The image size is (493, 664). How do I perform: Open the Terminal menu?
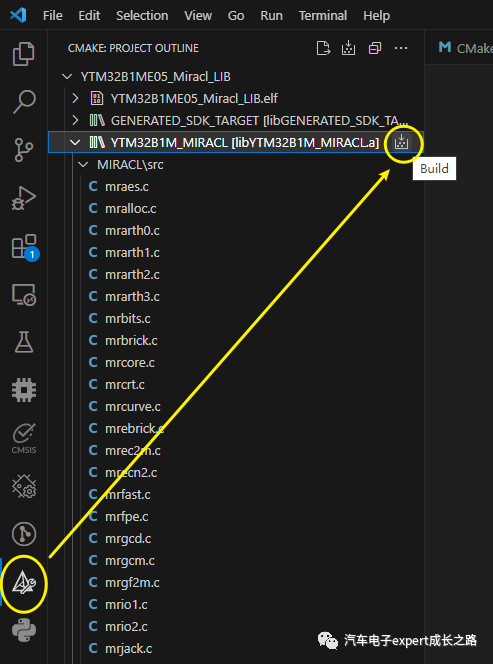(x=323, y=16)
